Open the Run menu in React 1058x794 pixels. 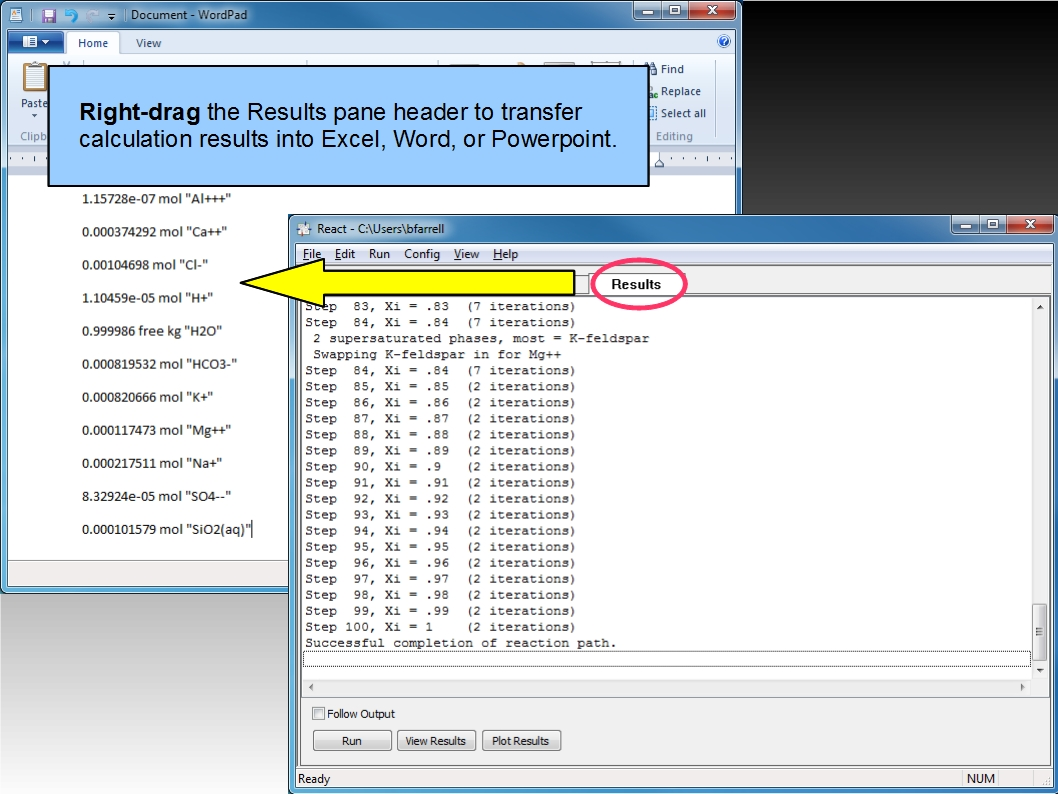coord(379,254)
